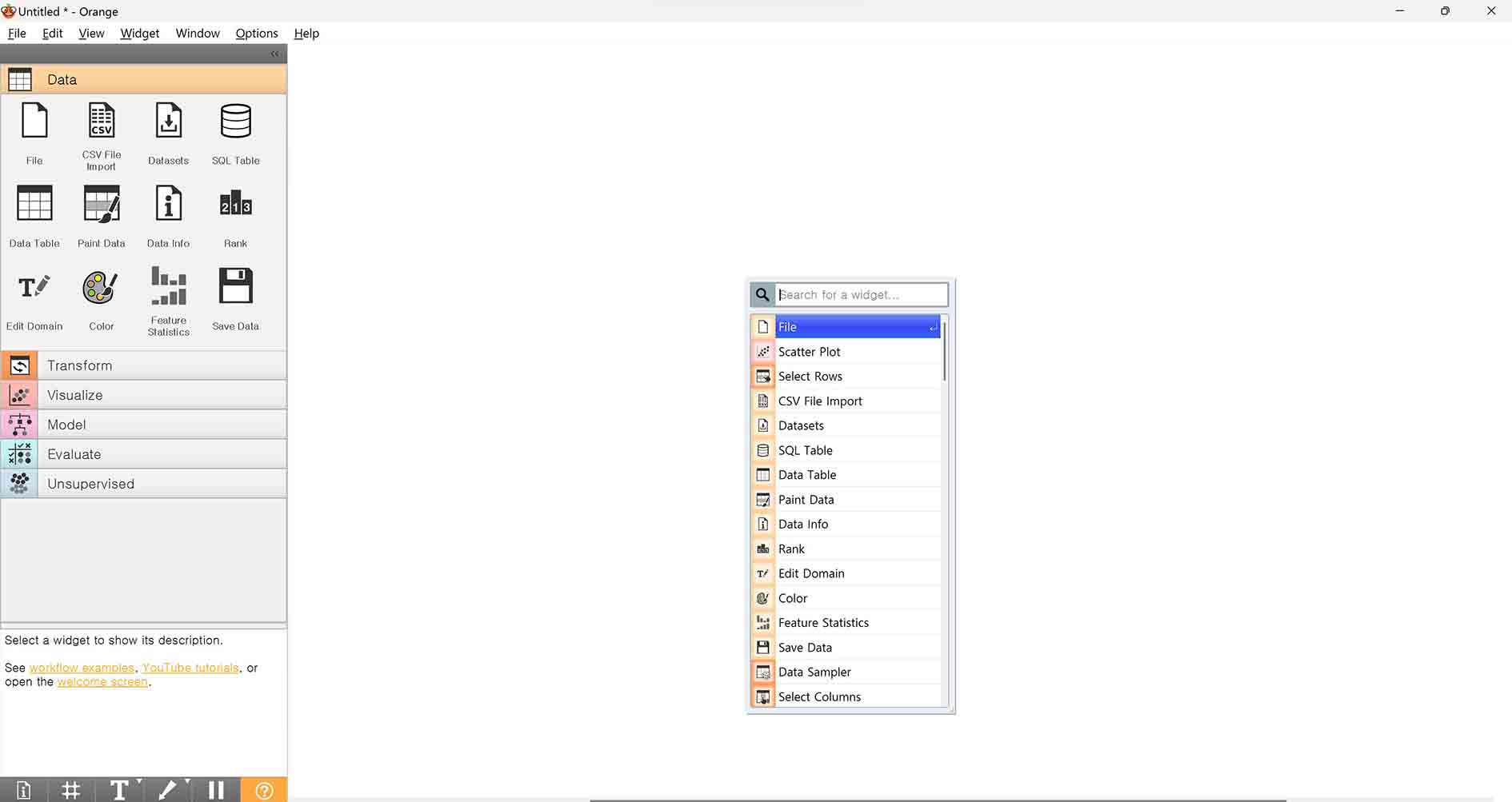The image size is (1512, 802).
Task: Select the arrow annotation pencil tool
Action: coord(167,790)
